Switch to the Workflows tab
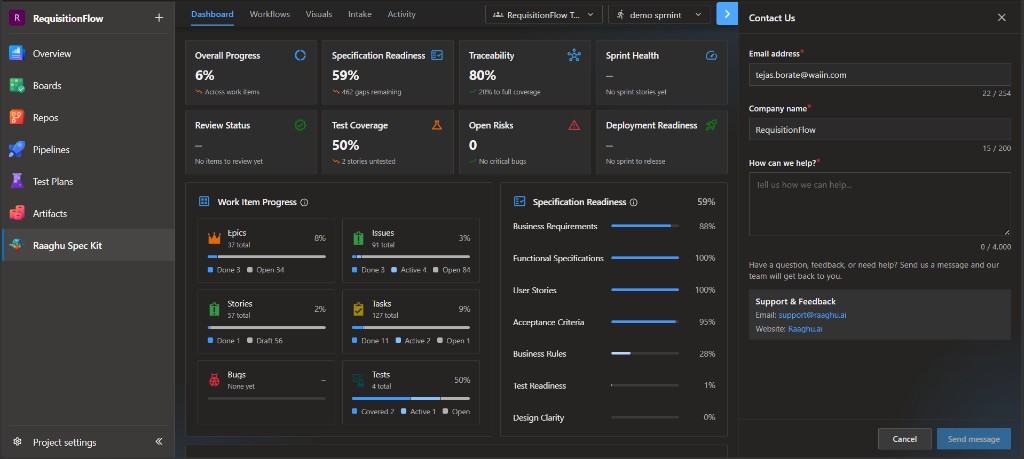Viewport: 1024px width, 459px height. pyautogui.click(x=270, y=14)
